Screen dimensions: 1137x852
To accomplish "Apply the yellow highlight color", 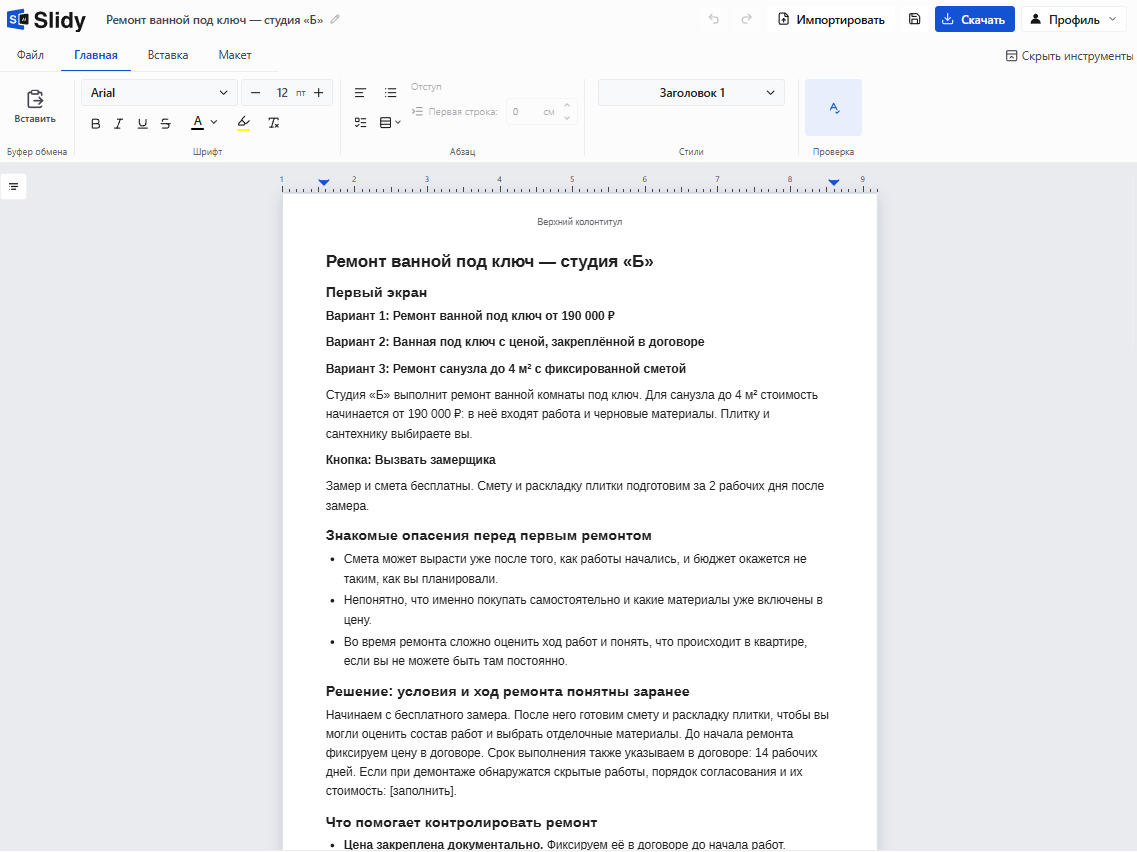I will click(244, 123).
